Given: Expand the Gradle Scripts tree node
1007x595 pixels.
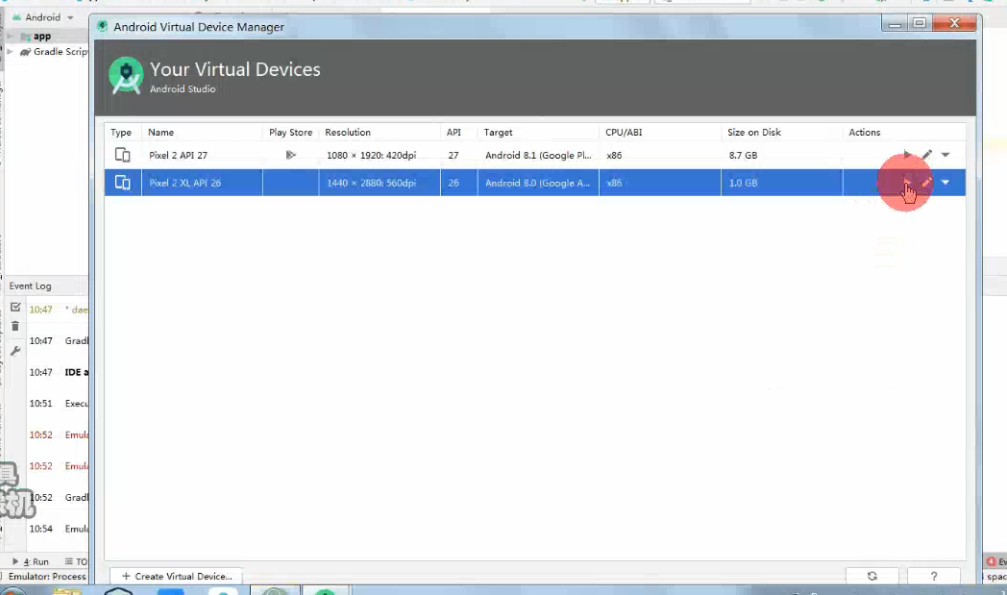Looking at the screenshot, I should [10, 51].
